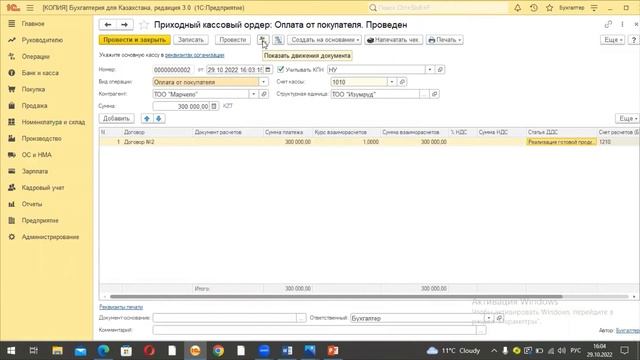This screenshot has height=360, width=640.
Task: Open Реквизиты печати link
Action: pos(121,307)
